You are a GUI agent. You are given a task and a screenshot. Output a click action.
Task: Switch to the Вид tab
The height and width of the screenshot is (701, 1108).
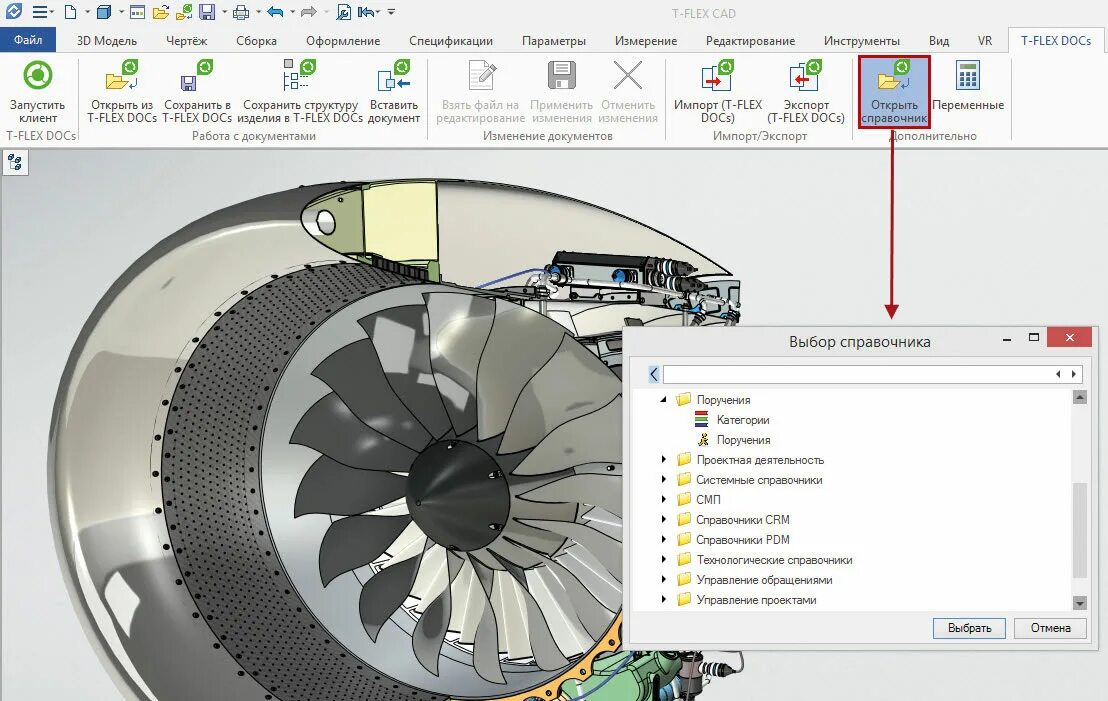tap(939, 41)
